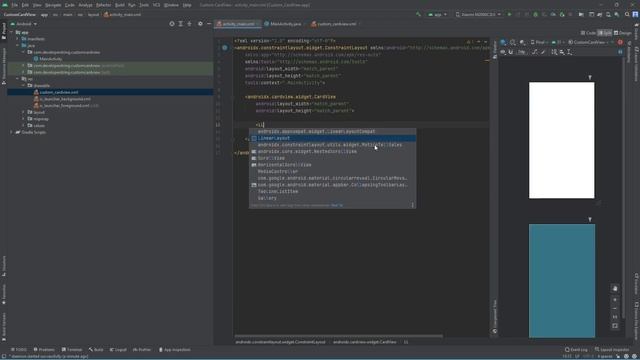Click the design surface layers icon
Screen dimensions: 640x360
503,42
